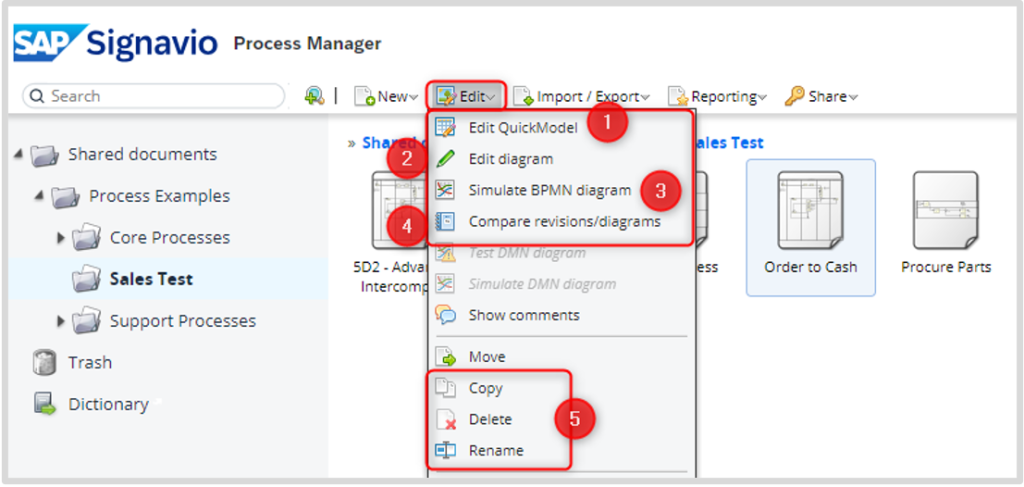The image size is (1024, 487).
Task: Select Core Processes label in tree
Action: 170,238
